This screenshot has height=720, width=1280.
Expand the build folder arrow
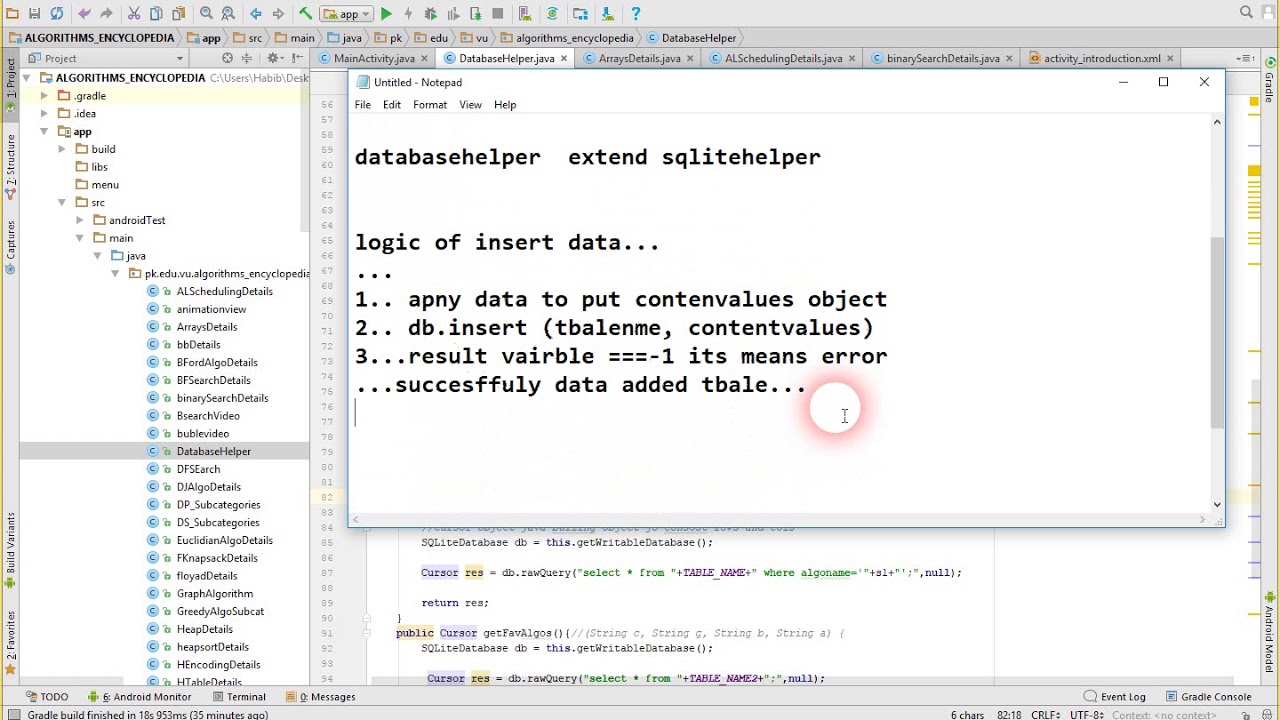point(62,149)
